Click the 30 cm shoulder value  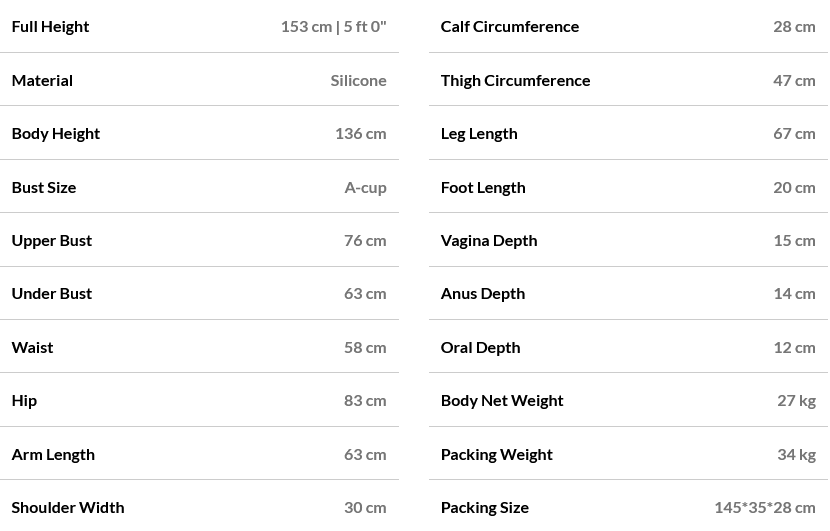click(365, 507)
